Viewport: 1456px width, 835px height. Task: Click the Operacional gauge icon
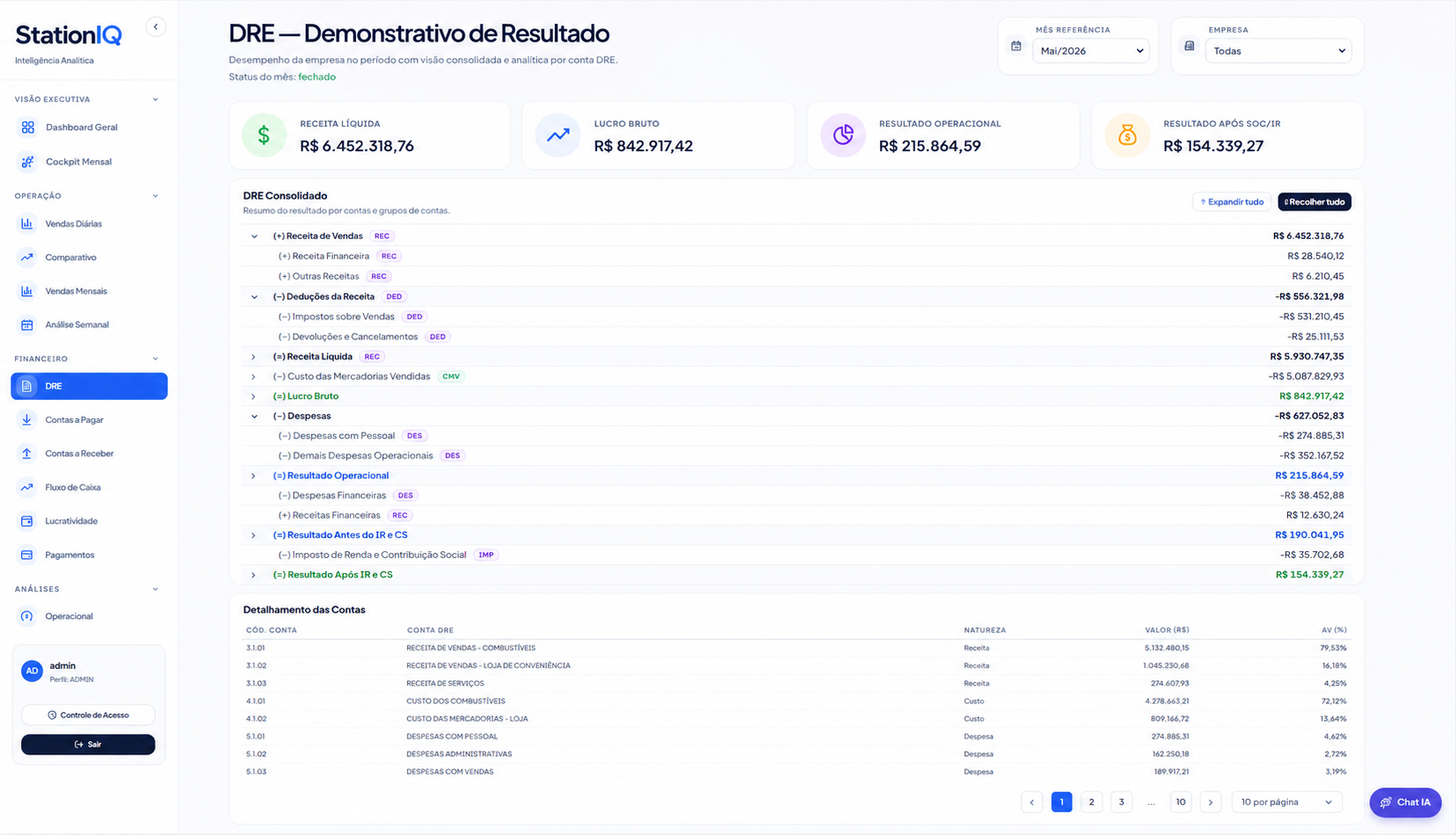(27, 616)
